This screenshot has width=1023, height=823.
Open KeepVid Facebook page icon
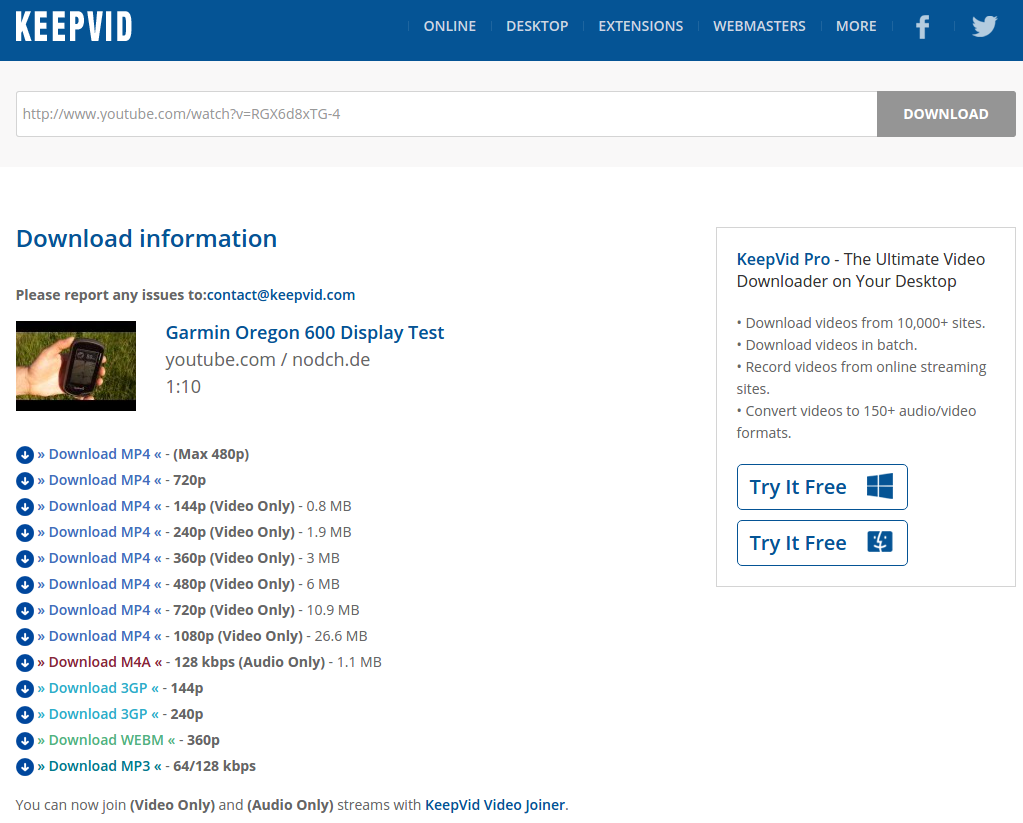(x=922, y=27)
